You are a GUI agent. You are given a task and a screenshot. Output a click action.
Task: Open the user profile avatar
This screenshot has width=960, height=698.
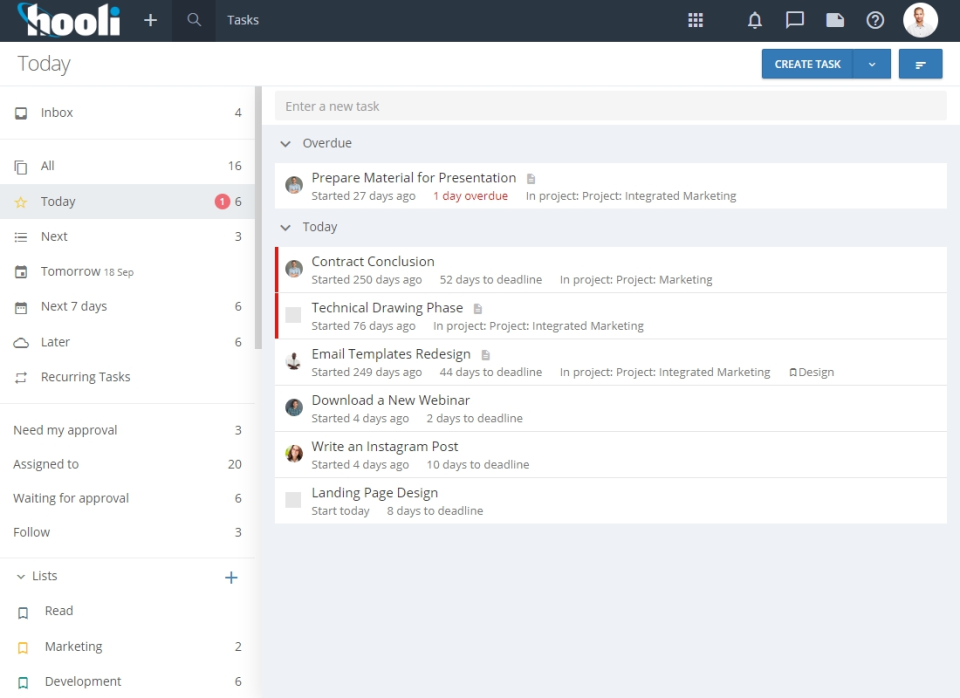[920, 20]
